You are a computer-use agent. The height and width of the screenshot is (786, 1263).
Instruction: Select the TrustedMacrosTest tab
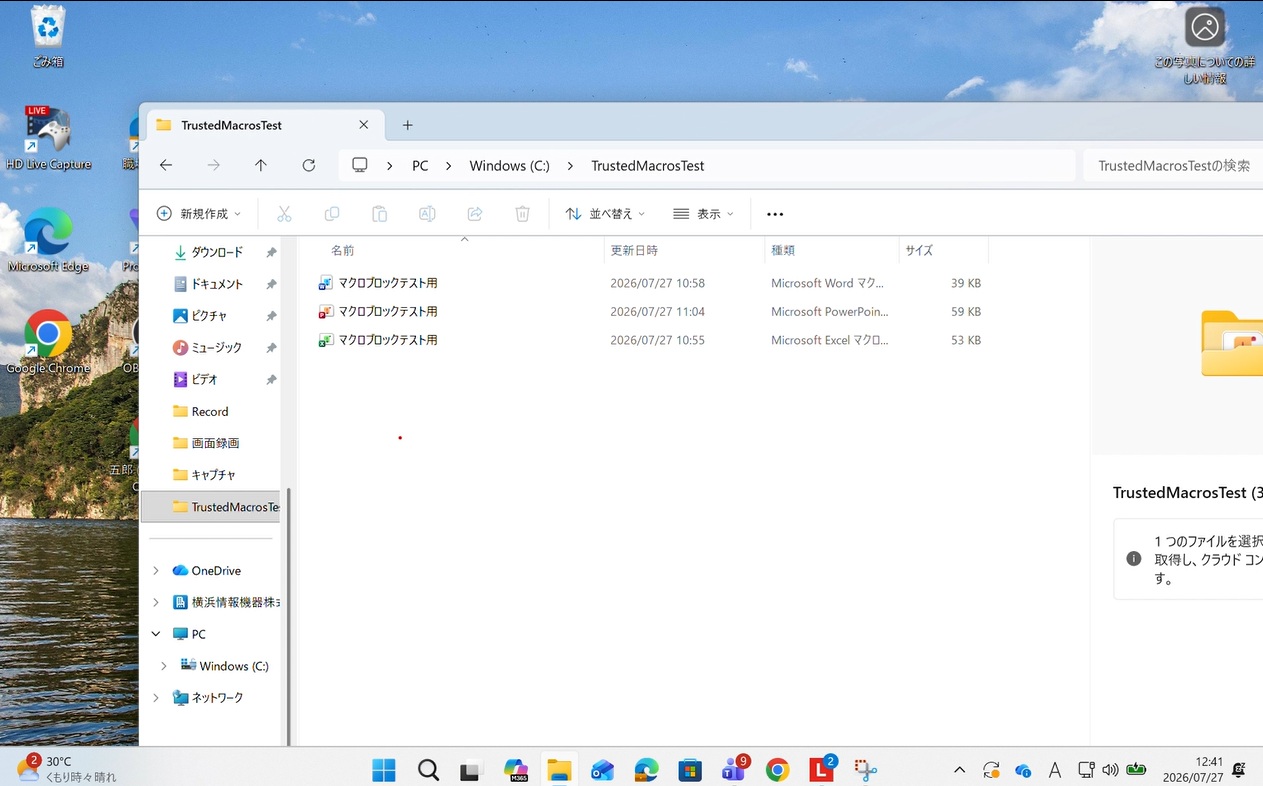(x=263, y=125)
